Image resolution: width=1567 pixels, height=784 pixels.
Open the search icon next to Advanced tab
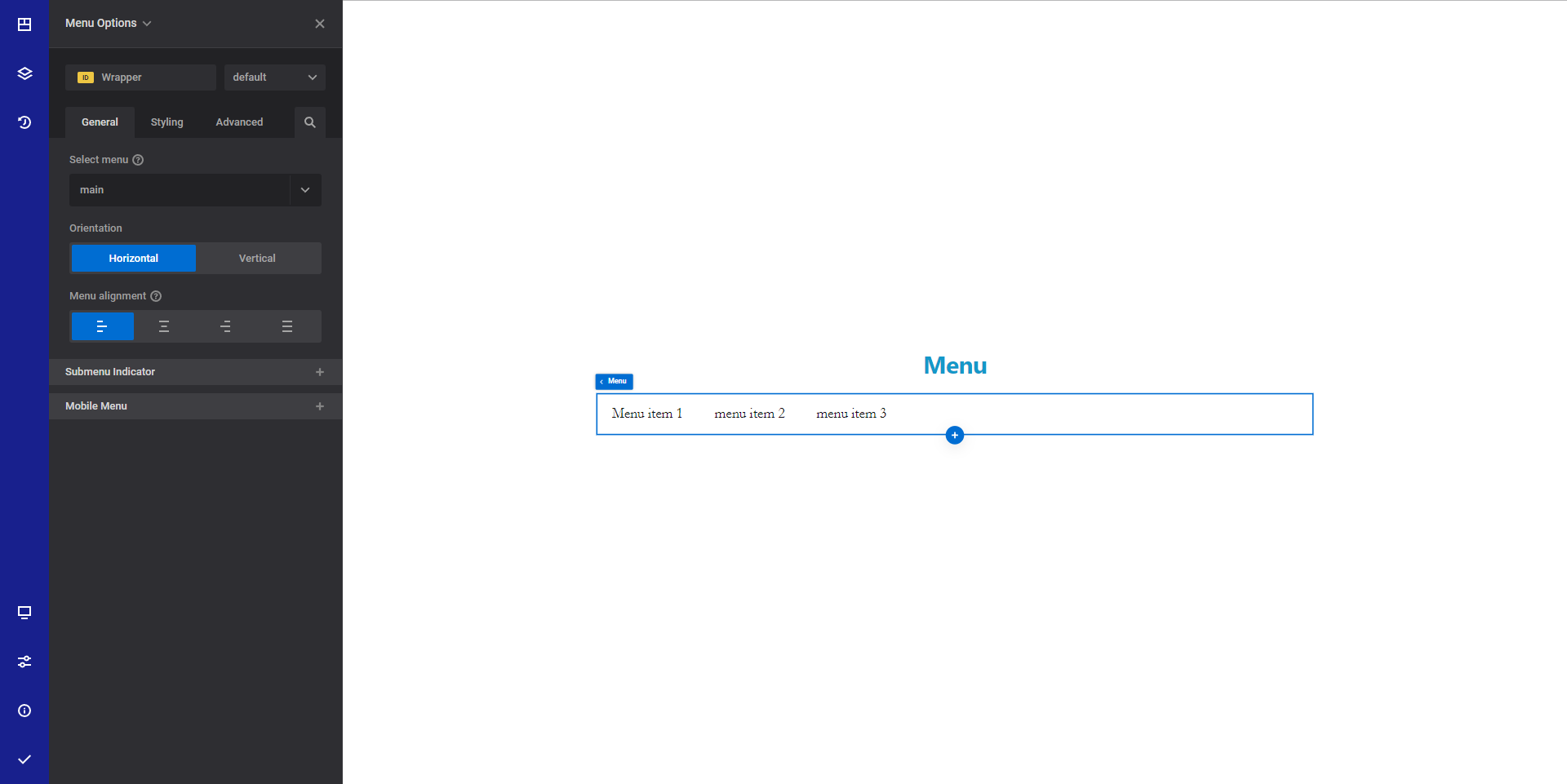(x=309, y=122)
